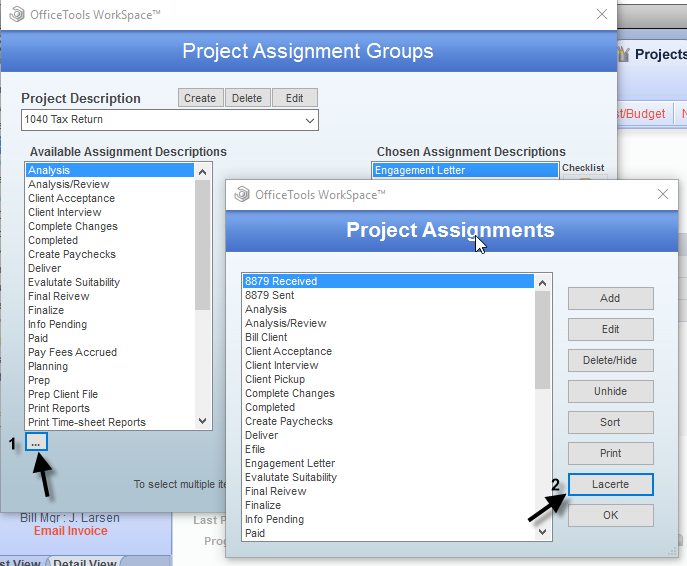Select Analysis in Project Assignments list

coord(389,309)
